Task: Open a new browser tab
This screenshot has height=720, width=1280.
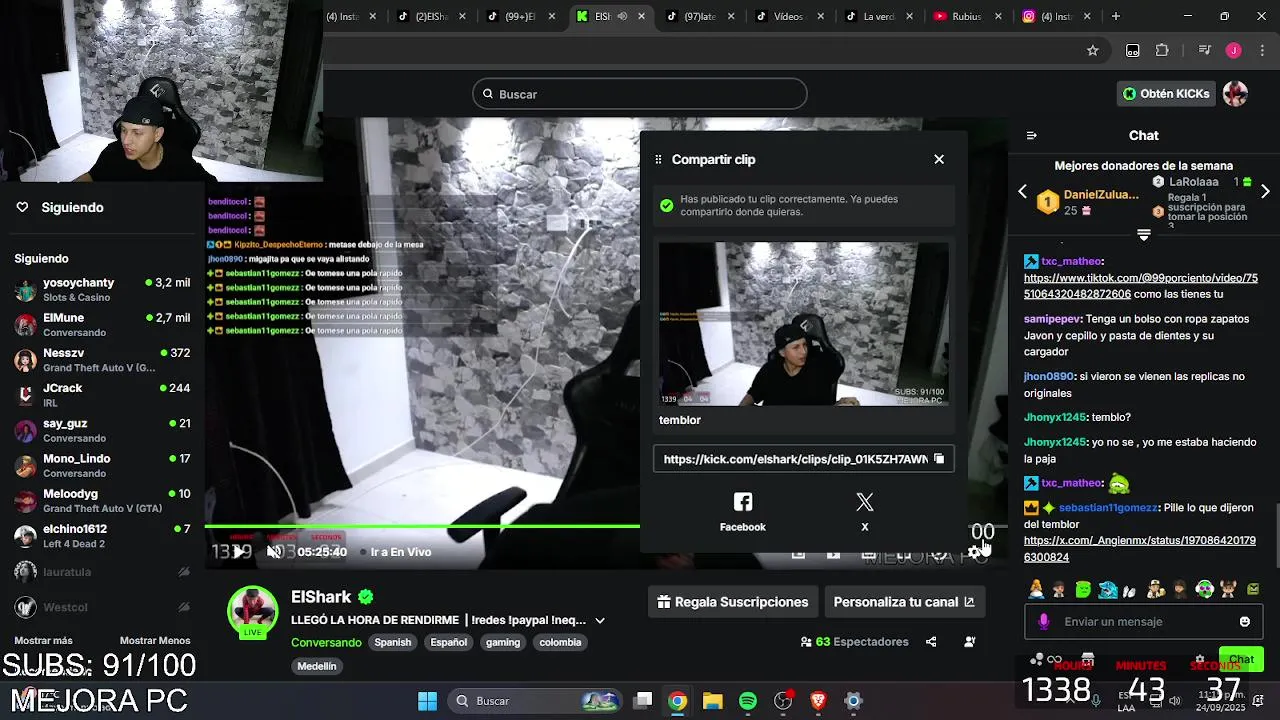Action: click(x=1116, y=16)
